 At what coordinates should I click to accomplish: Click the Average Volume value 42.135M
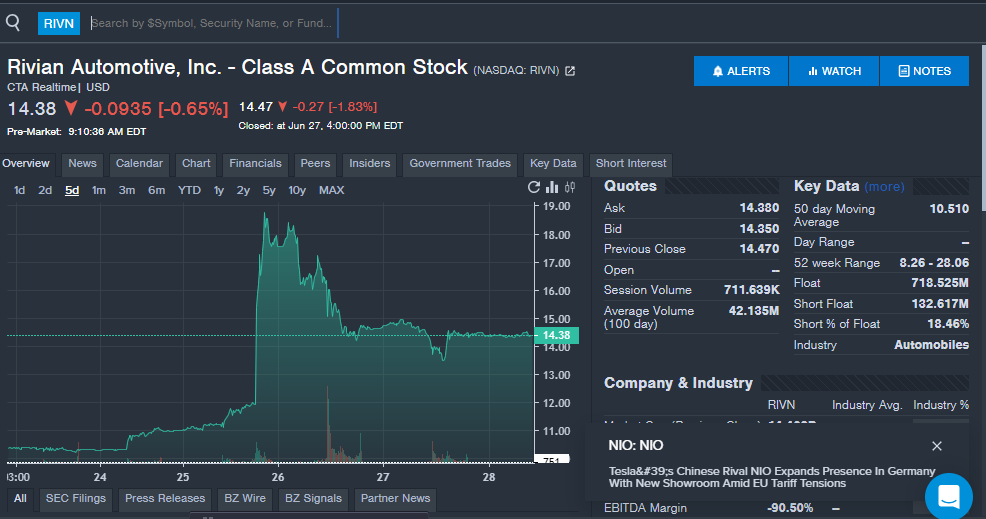[x=753, y=311]
